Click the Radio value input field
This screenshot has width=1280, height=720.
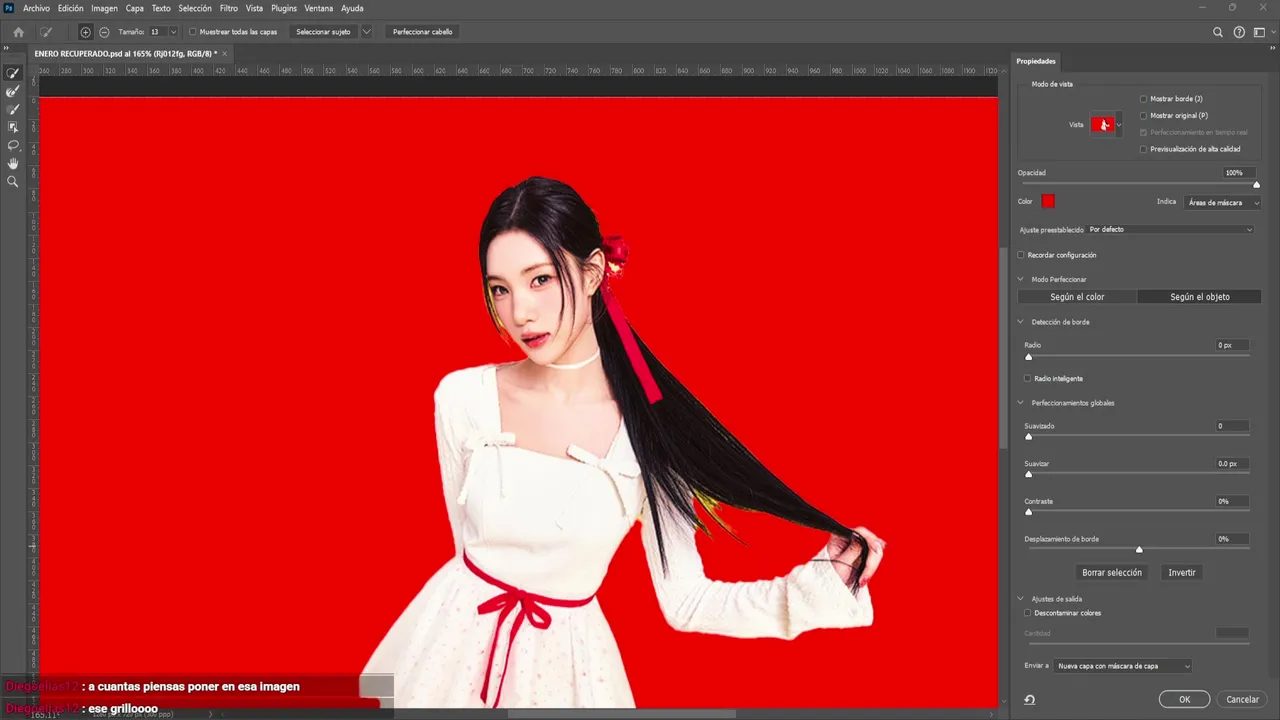[x=1232, y=345]
